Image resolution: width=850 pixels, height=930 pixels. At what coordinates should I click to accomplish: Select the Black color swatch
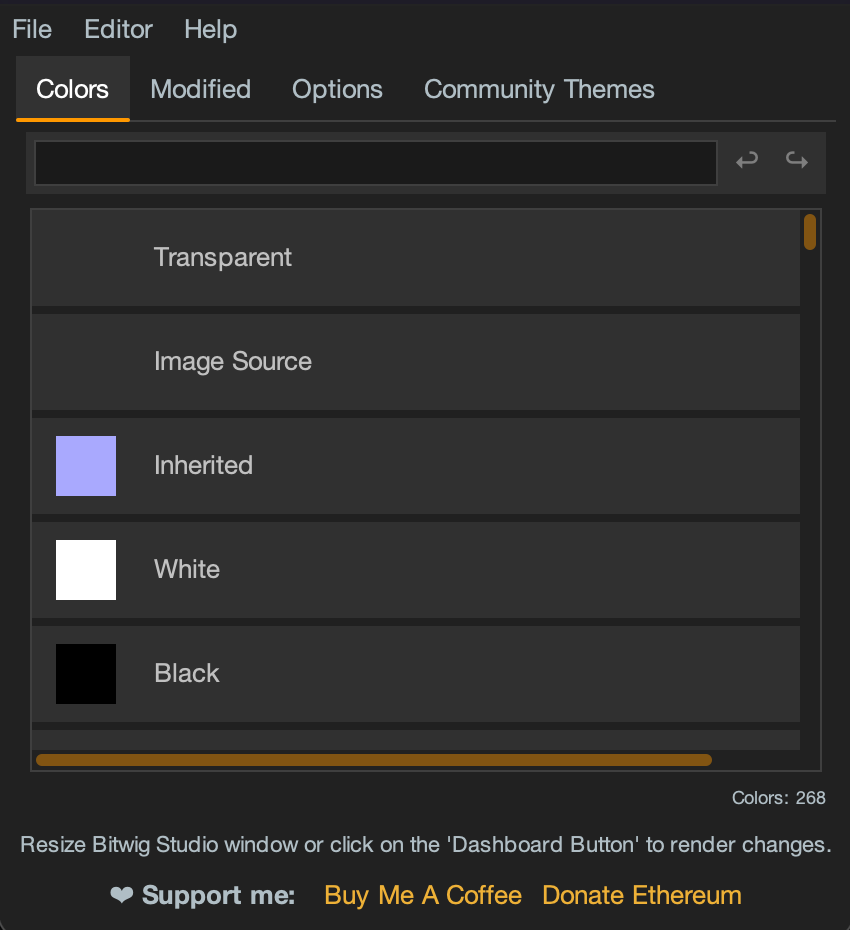pyautogui.click(x=85, y=673)
